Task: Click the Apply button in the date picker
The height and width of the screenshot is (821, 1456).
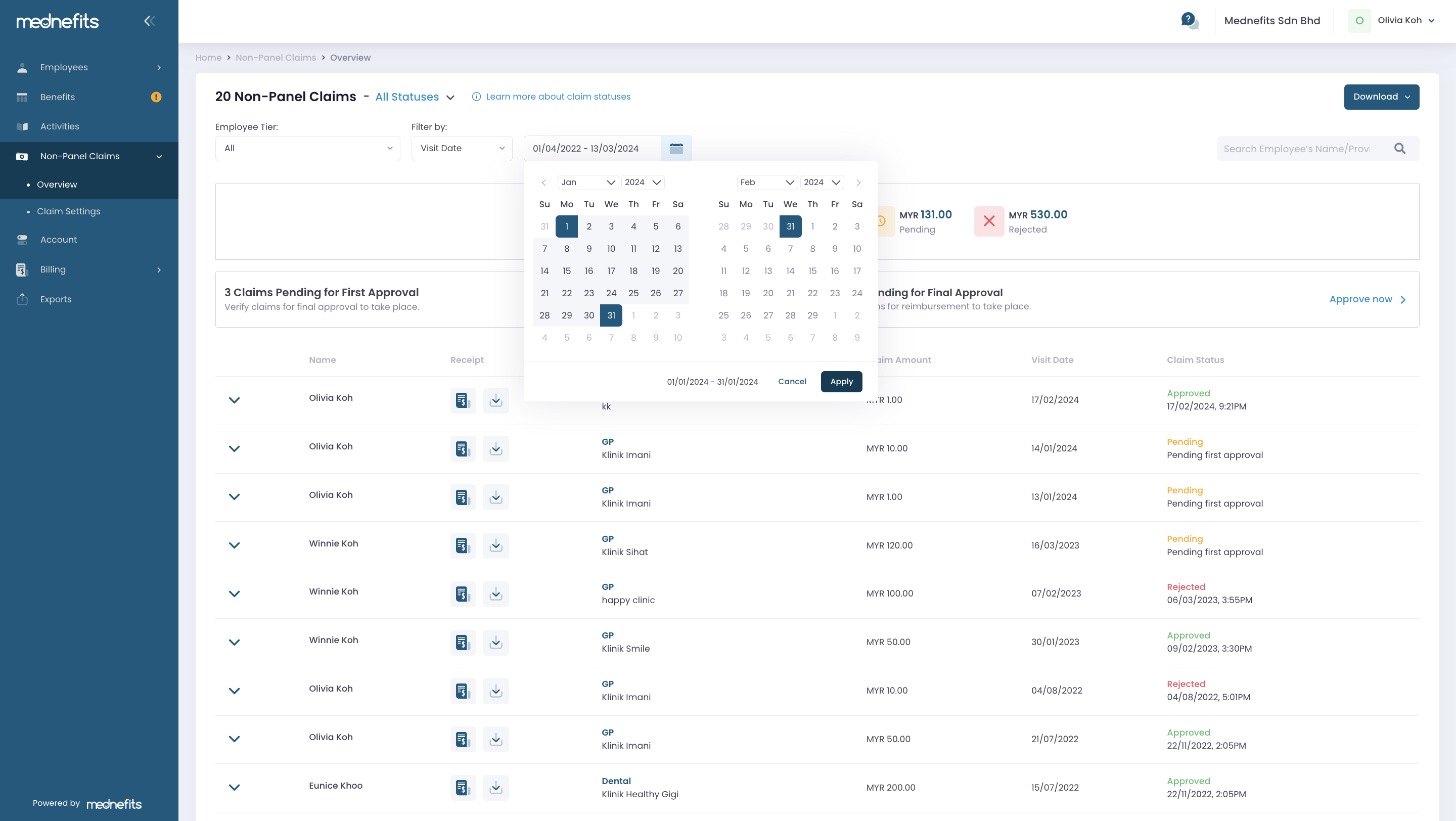Action: (841, 381)
